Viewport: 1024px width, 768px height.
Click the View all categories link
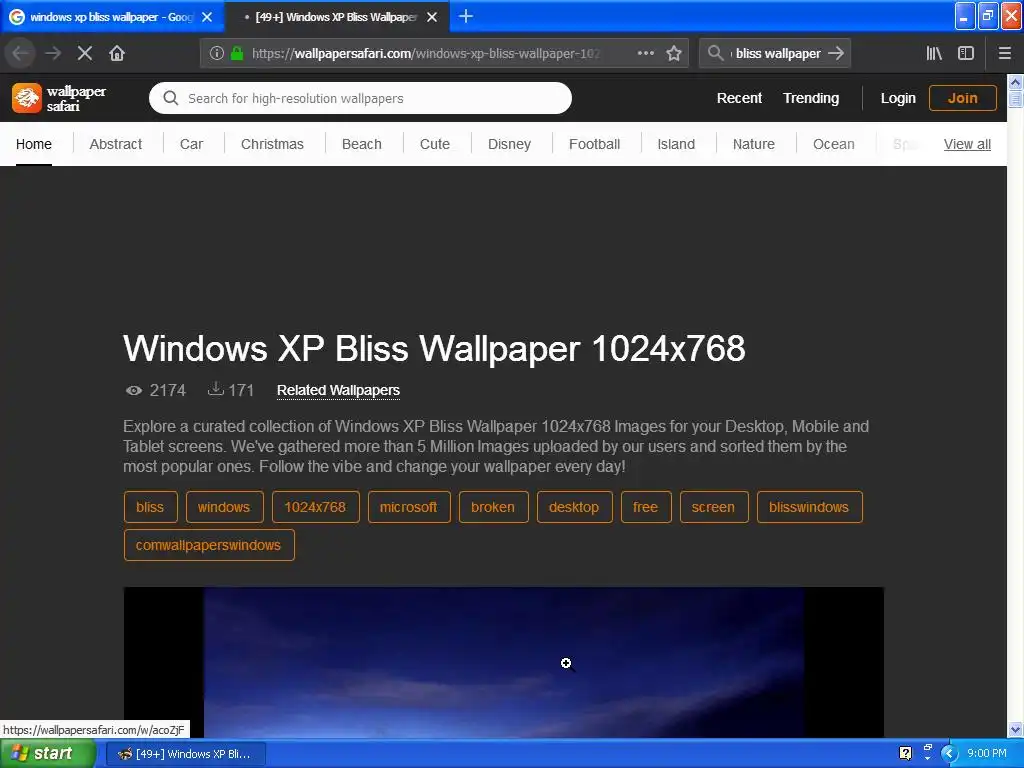(967, 144)
